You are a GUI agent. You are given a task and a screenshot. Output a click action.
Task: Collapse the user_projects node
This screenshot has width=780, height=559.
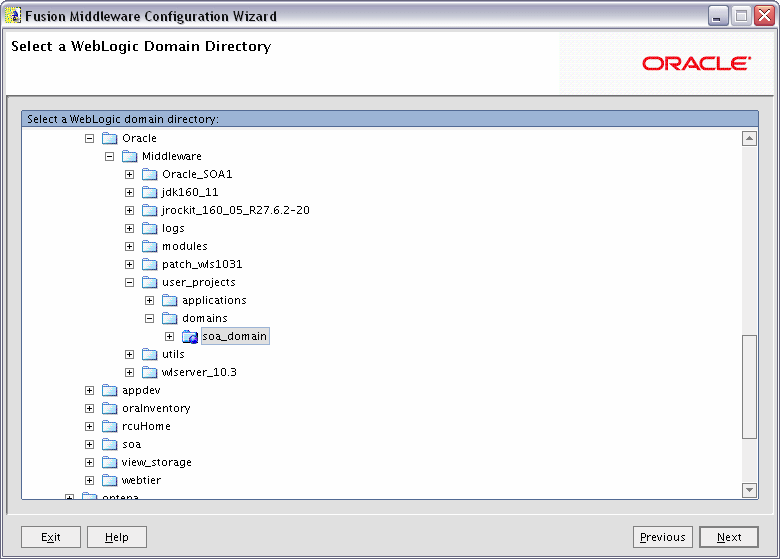point(129,282)
